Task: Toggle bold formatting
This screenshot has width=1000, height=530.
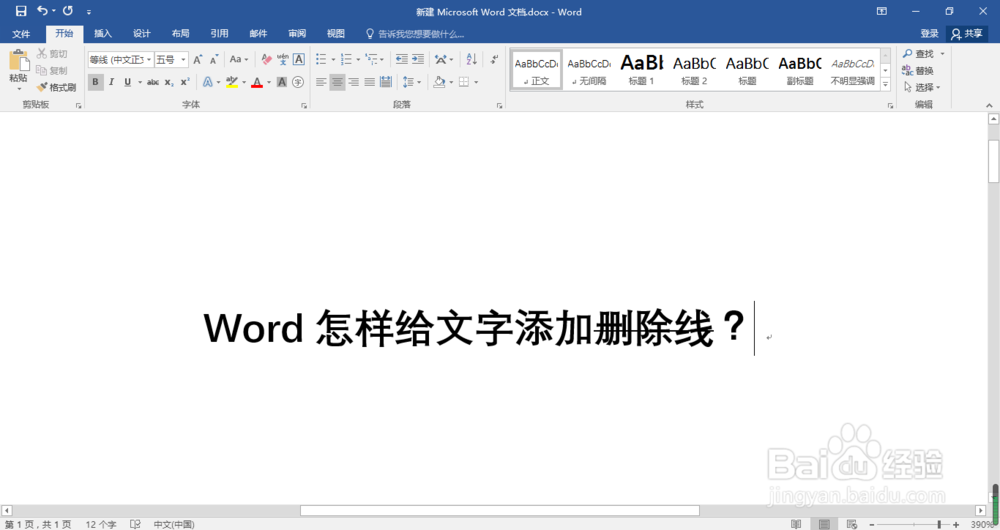Action: point(96,82)
